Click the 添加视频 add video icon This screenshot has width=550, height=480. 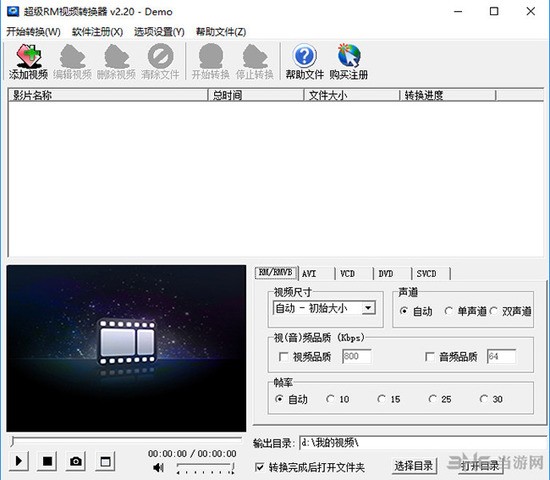pos(28,56)
